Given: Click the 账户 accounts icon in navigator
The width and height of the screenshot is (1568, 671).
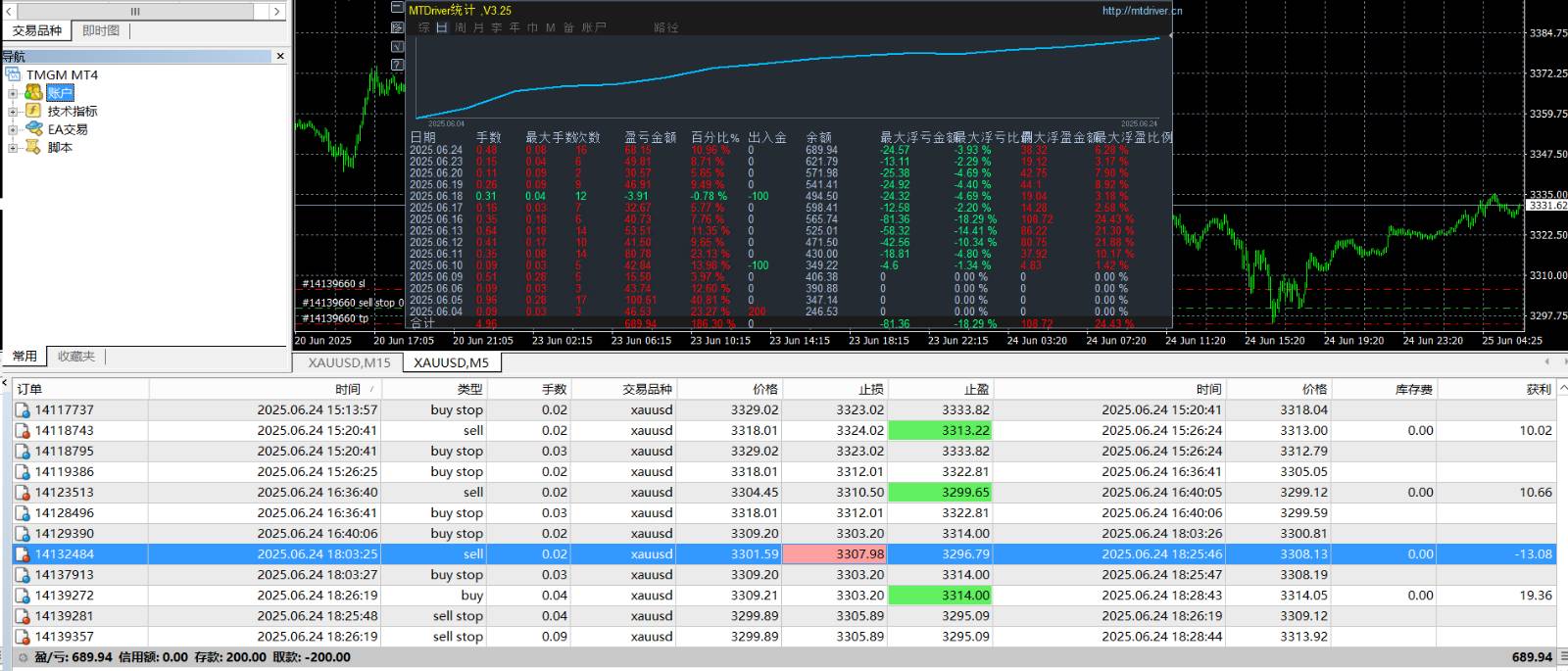Looking at the screenshot, I should pyautogui.click(x=33, y=92).
